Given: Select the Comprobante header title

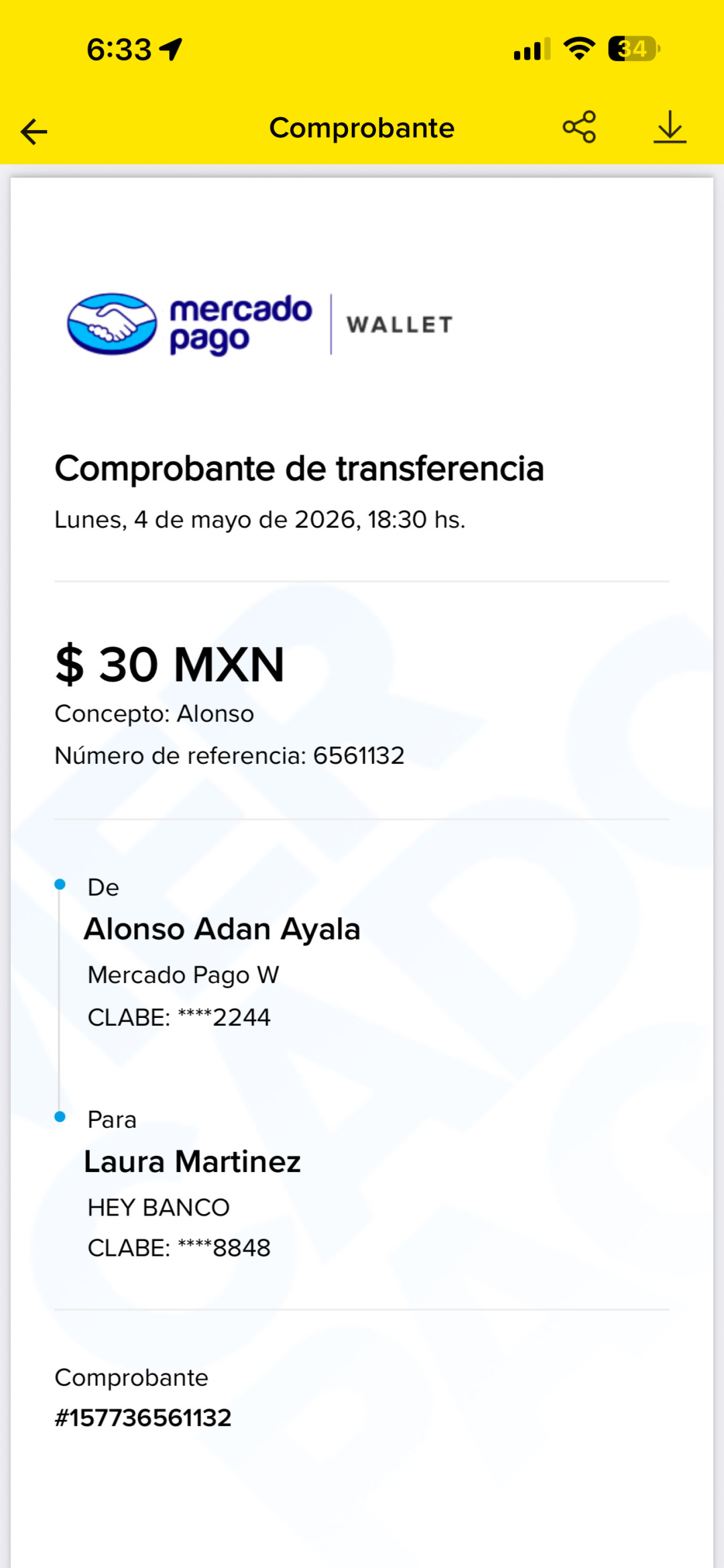Looking at the screenshot, I should (362, 127).
